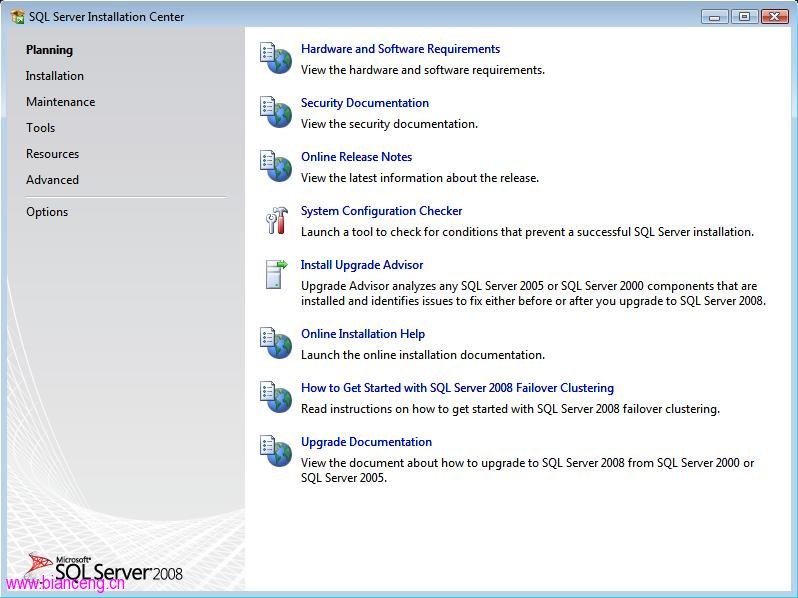Click the Online Installation Help icon
This screenshot has height=598, width=798.
(276, 344)
